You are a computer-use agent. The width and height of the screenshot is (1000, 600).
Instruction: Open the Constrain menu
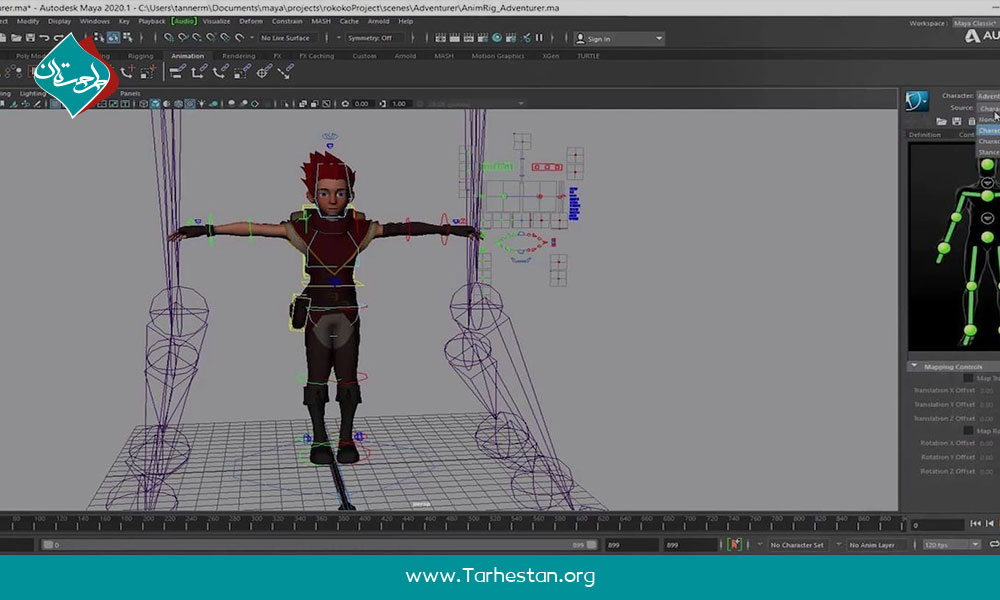287,21
